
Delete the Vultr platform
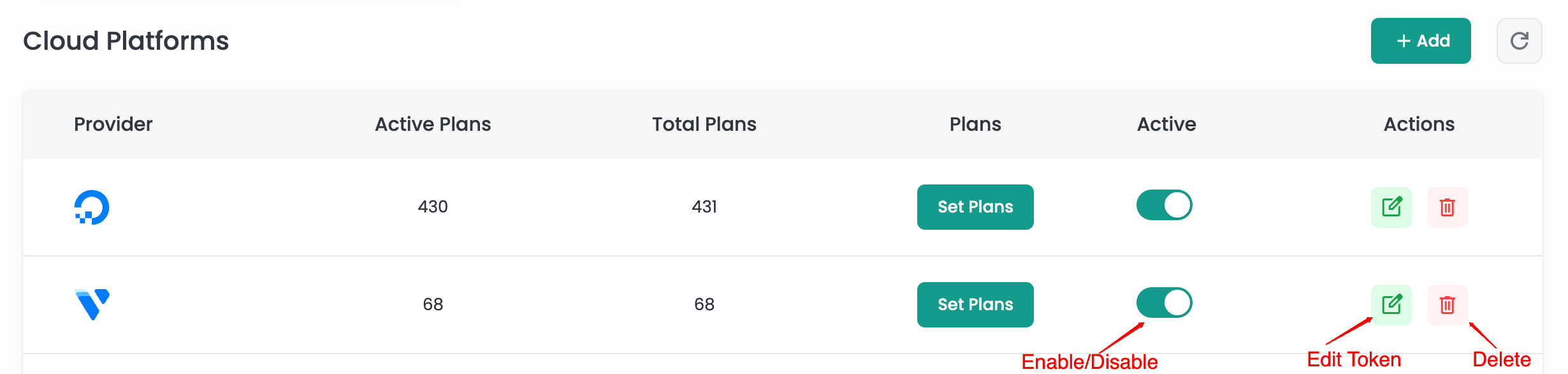click(x=1447, y=304)
